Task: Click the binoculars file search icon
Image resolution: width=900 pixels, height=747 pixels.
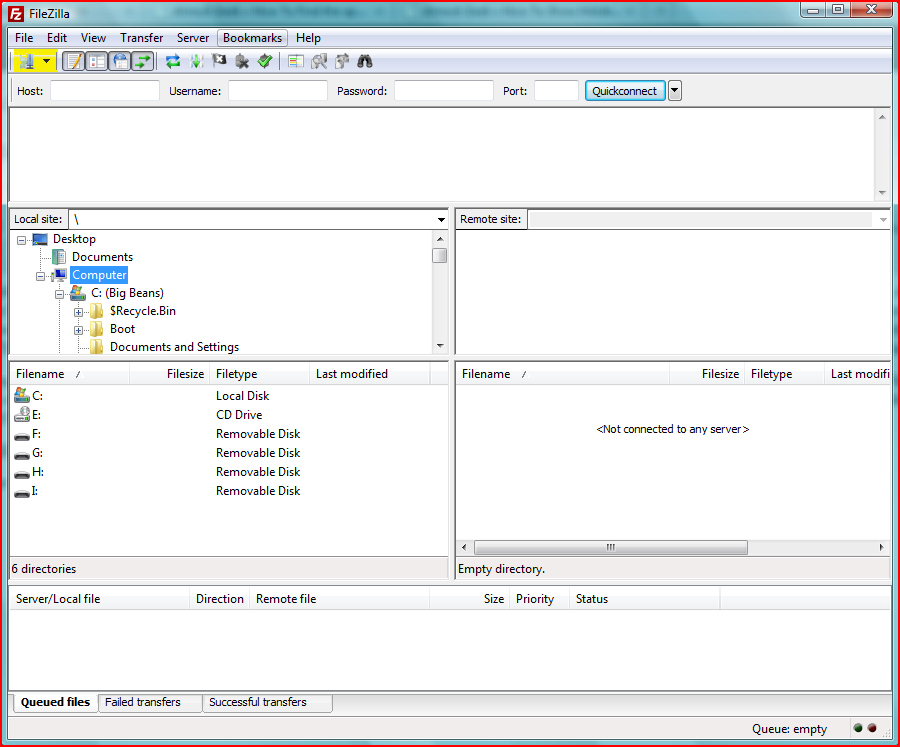Action: [365, 61]
